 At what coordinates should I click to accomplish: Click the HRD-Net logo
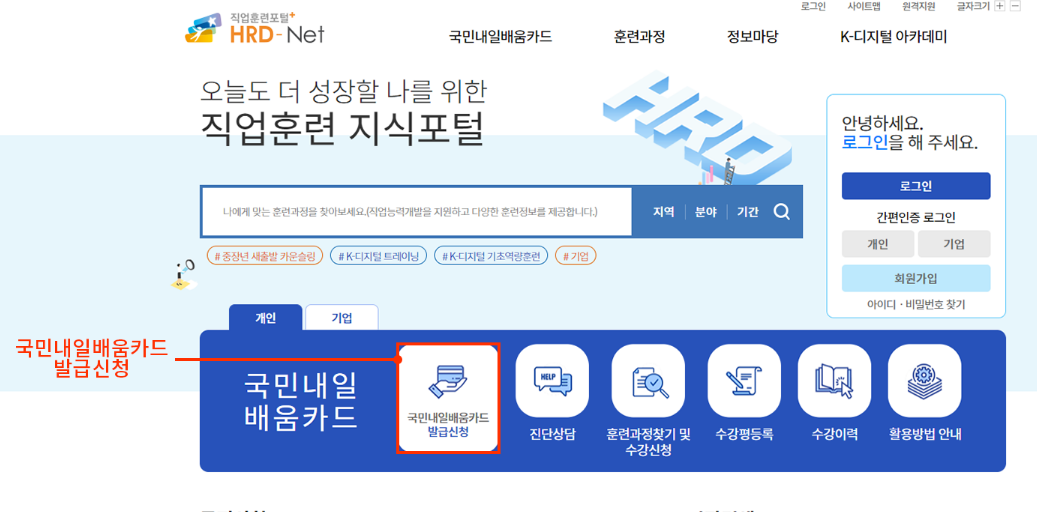click(x=255, y=28)
